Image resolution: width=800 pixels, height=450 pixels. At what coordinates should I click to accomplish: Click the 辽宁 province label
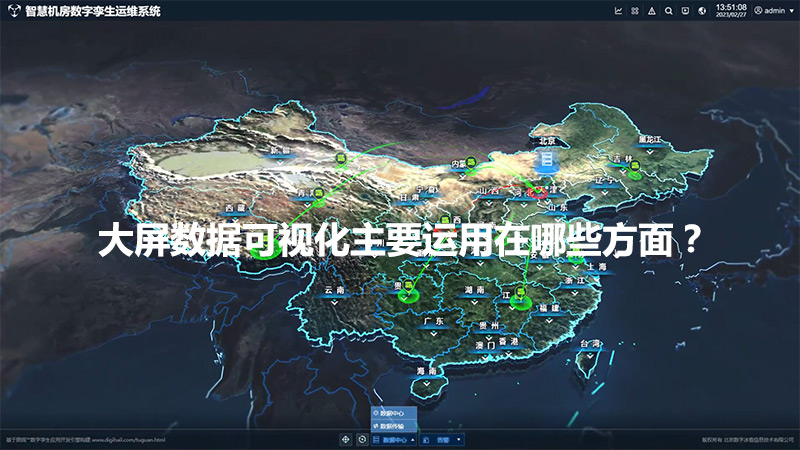pos(605,181)
